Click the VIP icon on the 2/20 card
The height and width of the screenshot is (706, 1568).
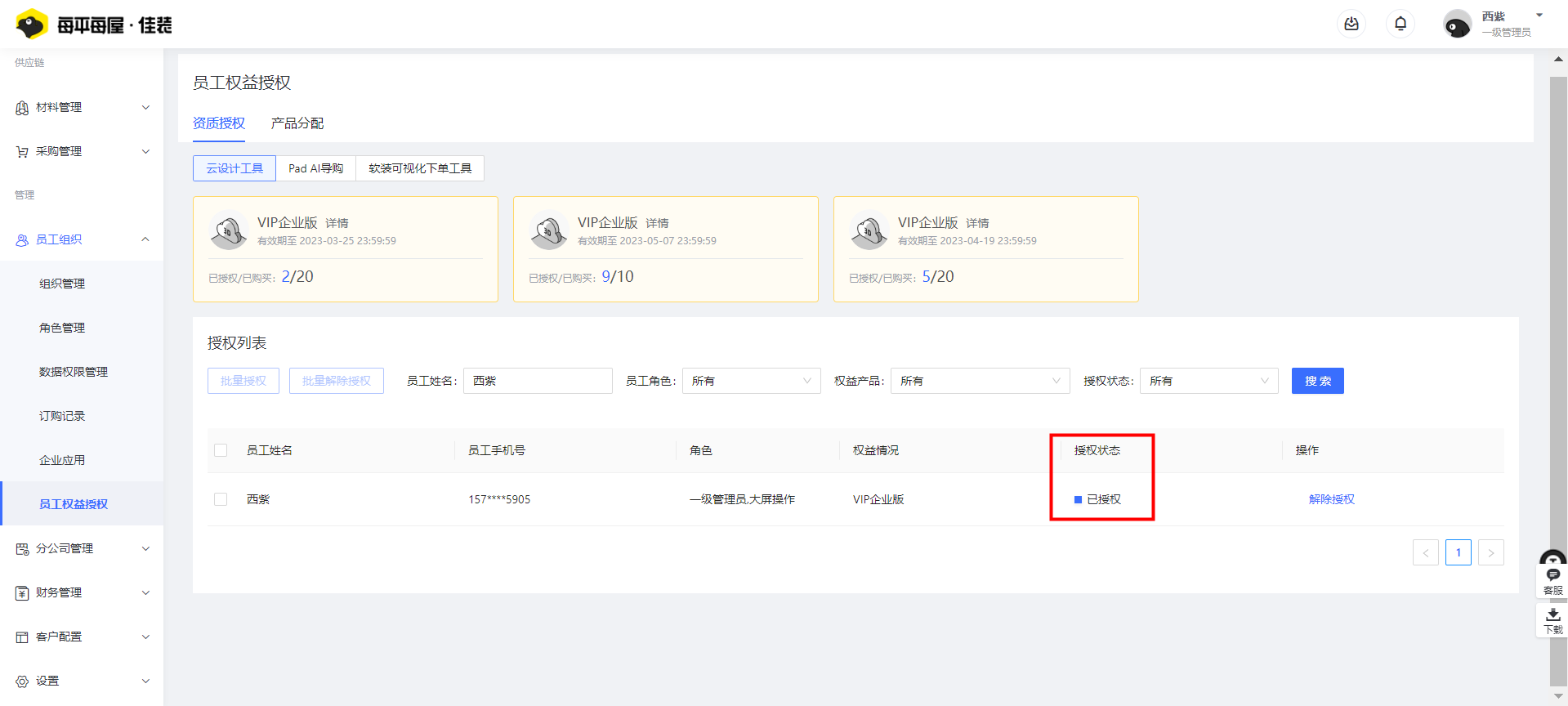click(229, 231)
